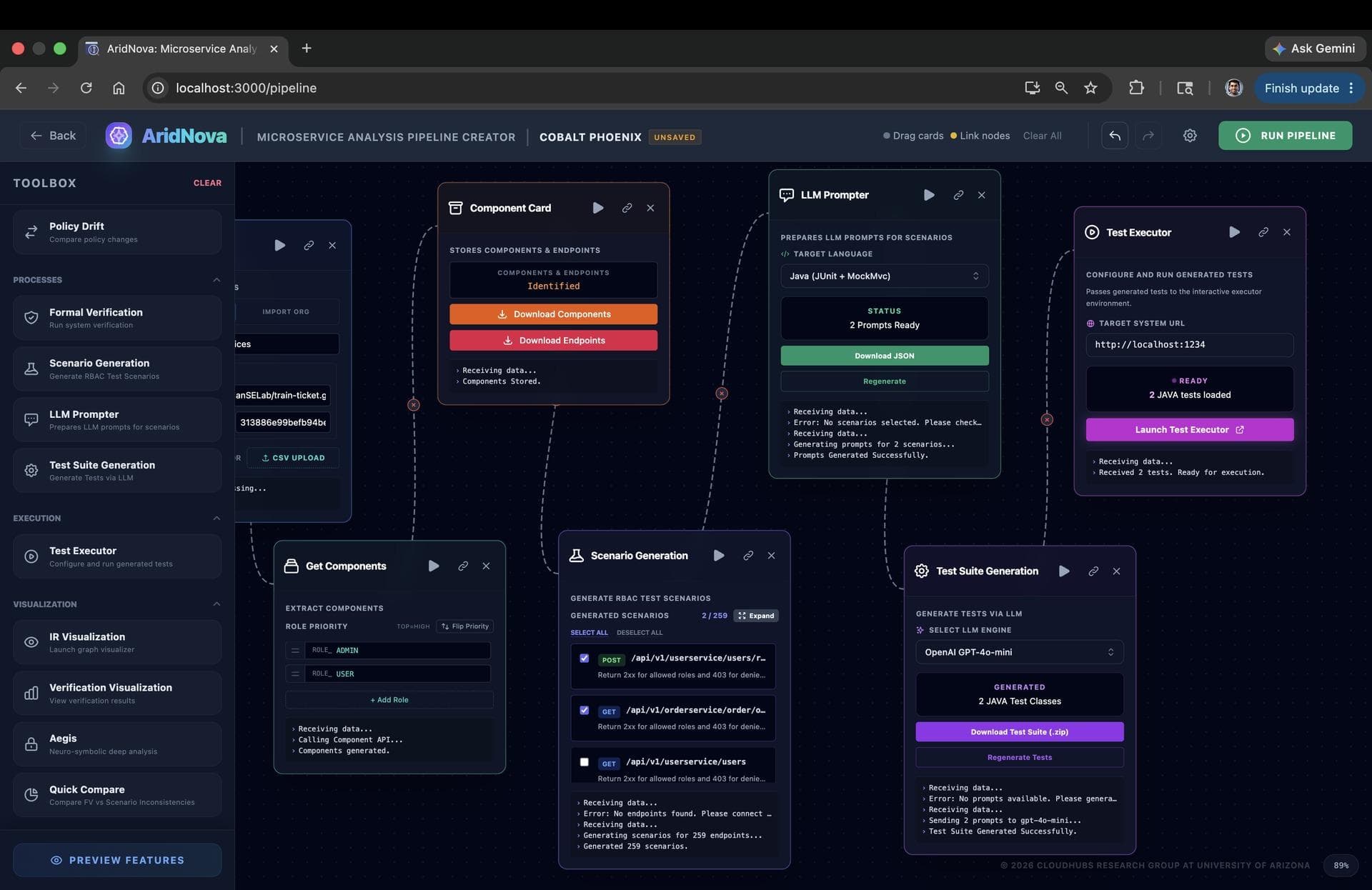Uncheck the GET orderservice scenario
The height and width of the screenshot is (890, 1372).
pos(584,711)
